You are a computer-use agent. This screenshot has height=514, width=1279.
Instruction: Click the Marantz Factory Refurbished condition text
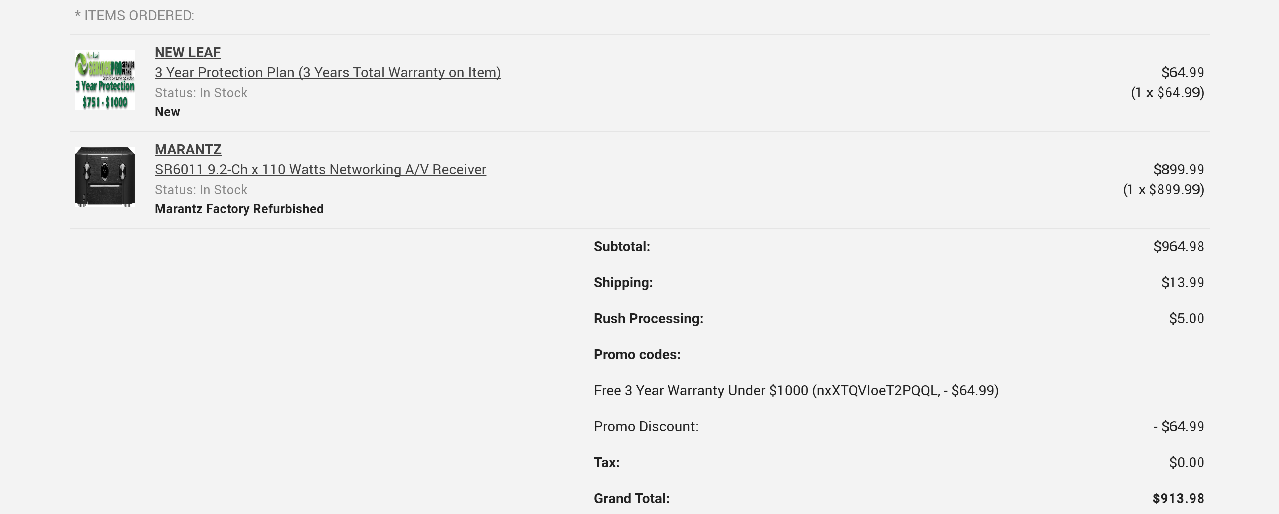pyautogui.click(x=239, y=209)
